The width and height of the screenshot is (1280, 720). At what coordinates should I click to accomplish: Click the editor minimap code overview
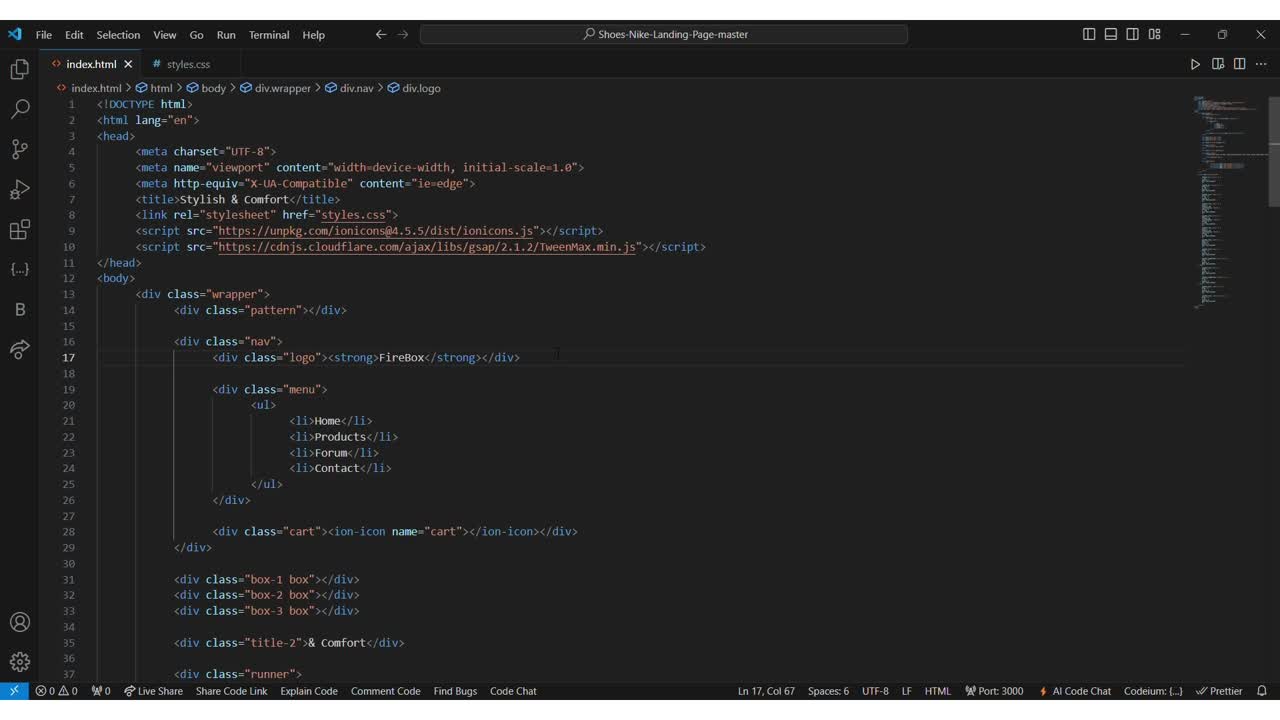click(1225, 200)
